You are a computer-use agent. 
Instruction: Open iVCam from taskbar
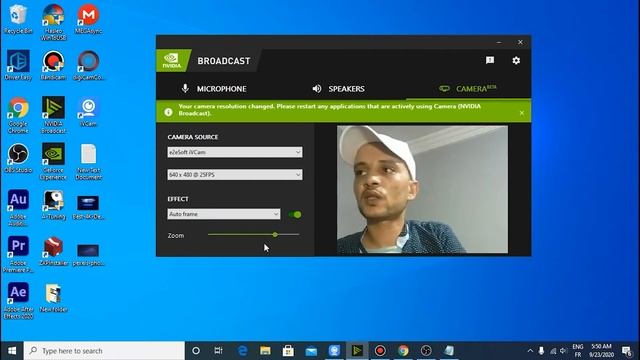pyautogui.click(x=334, y=351)
